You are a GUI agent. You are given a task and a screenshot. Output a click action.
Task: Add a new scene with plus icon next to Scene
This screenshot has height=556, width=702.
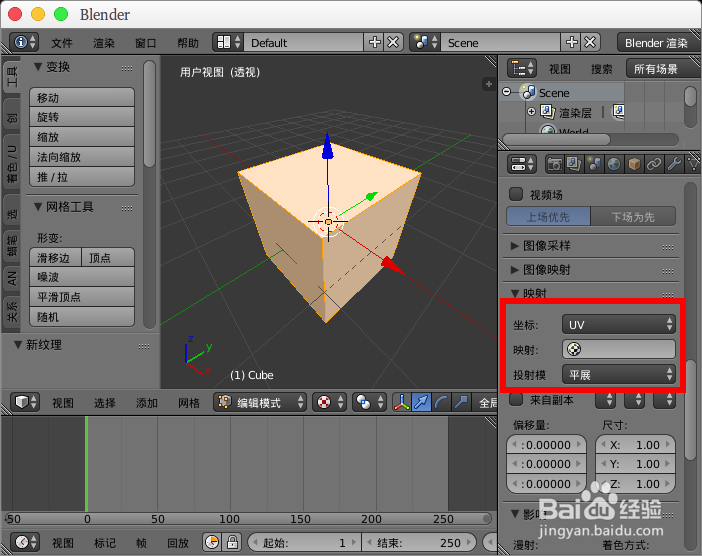coord(571,43)
